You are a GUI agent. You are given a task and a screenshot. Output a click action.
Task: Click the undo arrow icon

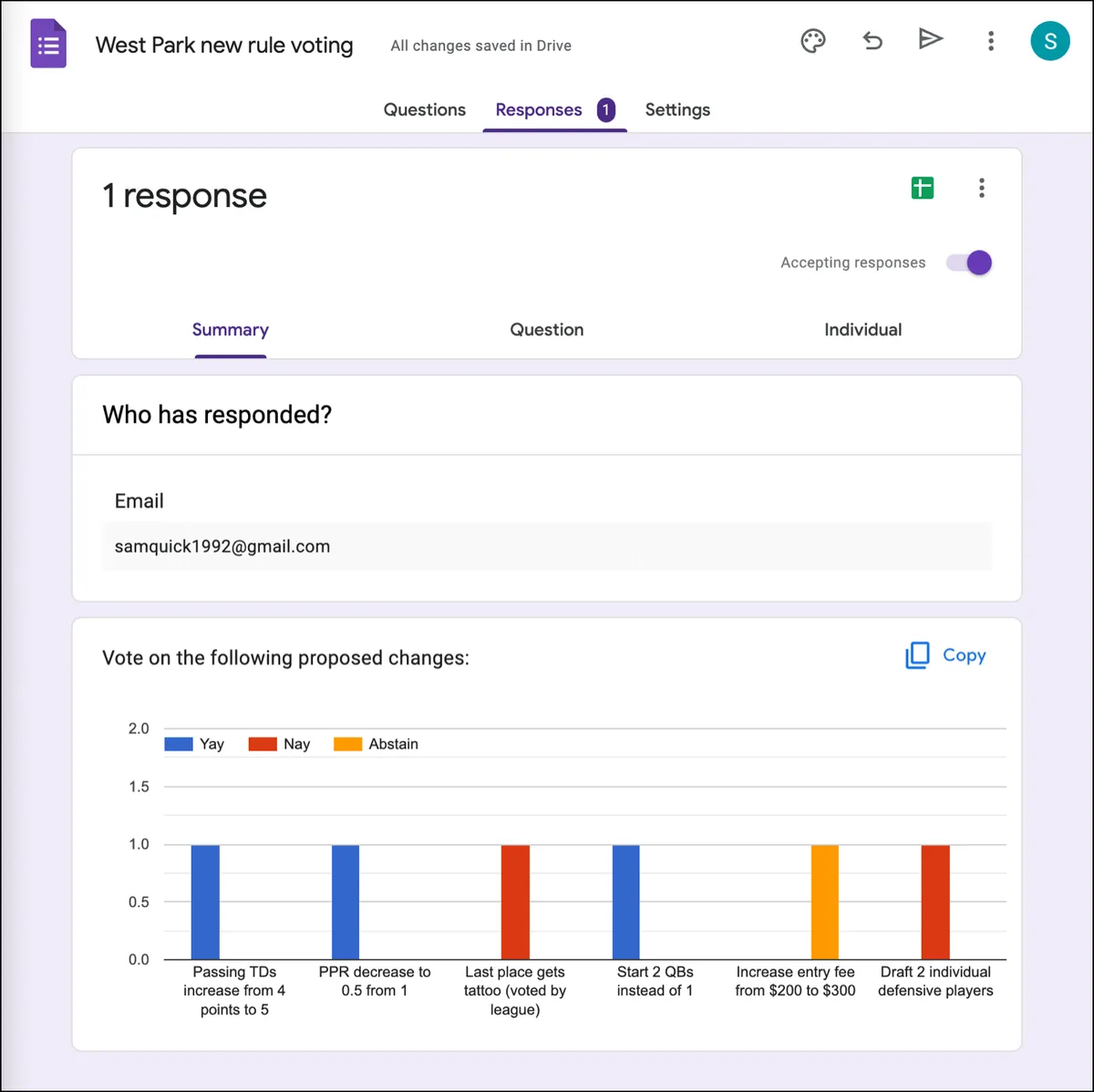pos(872,41)
